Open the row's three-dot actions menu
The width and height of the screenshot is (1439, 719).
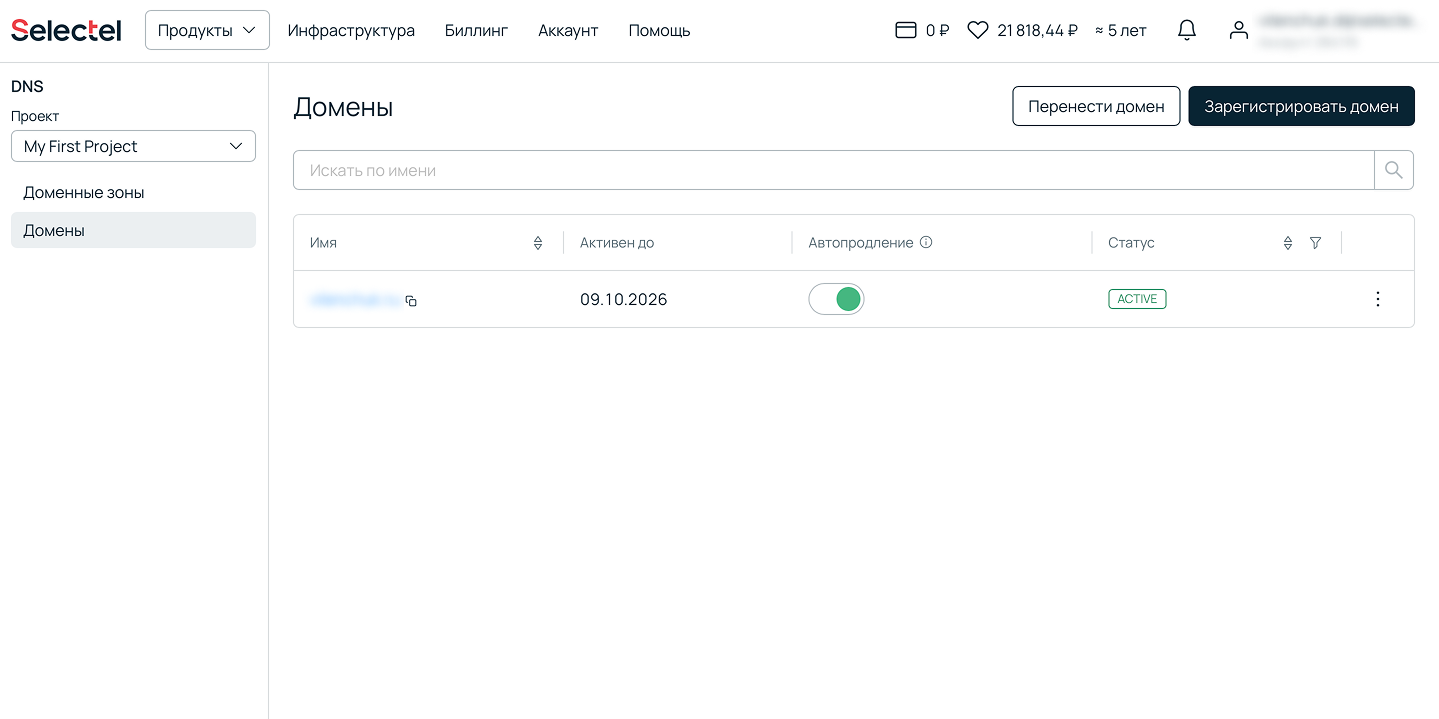(1377, 299)
